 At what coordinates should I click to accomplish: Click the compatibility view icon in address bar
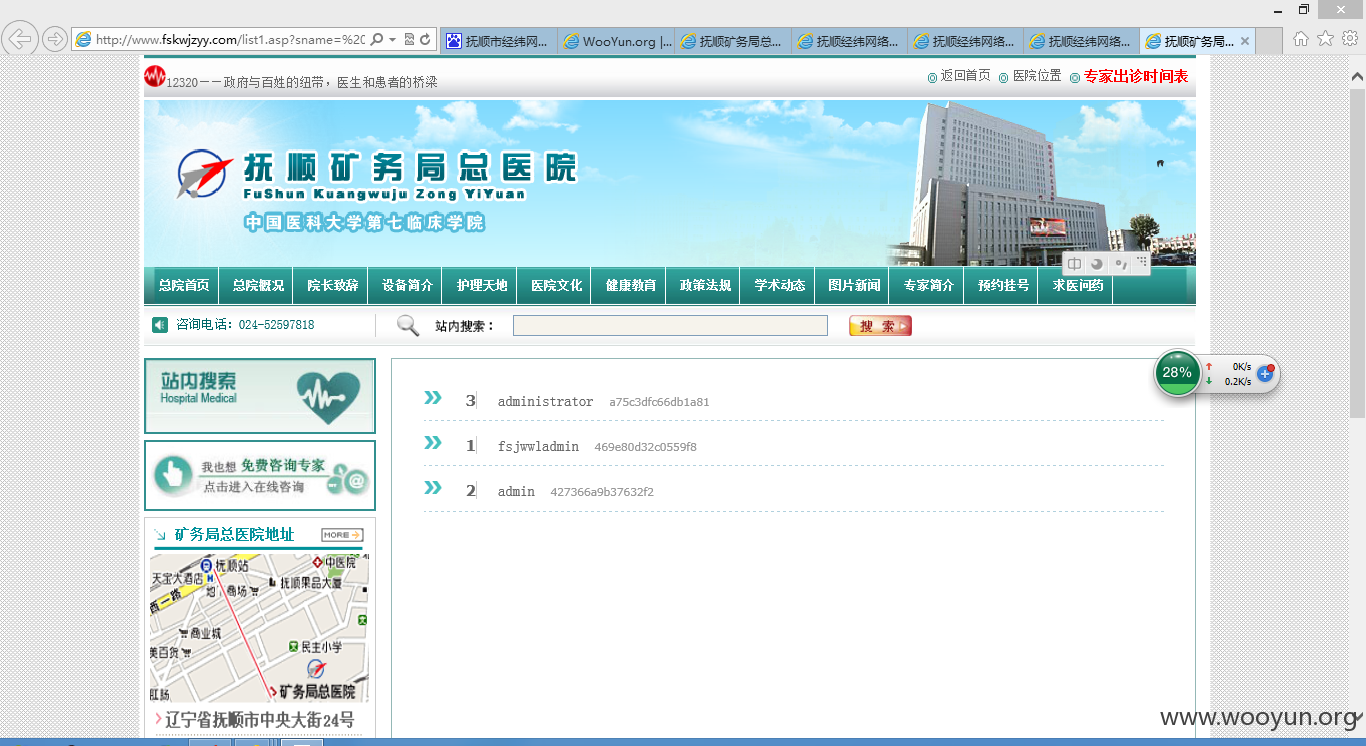(x=409, y=40)
